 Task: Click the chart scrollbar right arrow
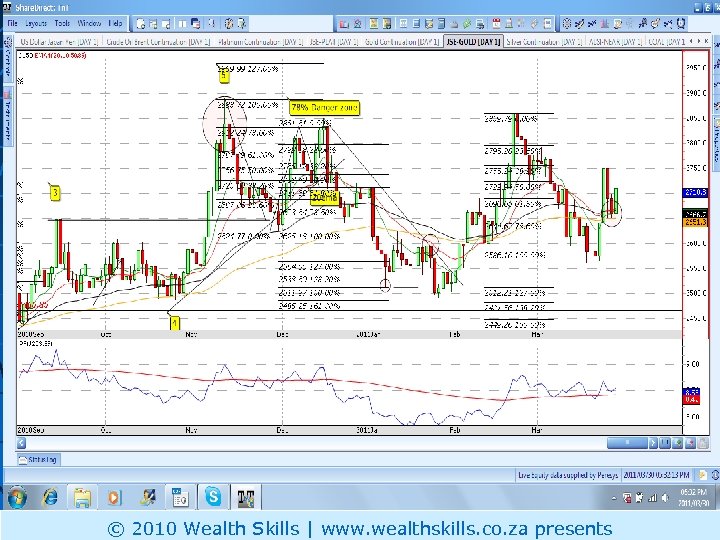[x=653, y=443]
